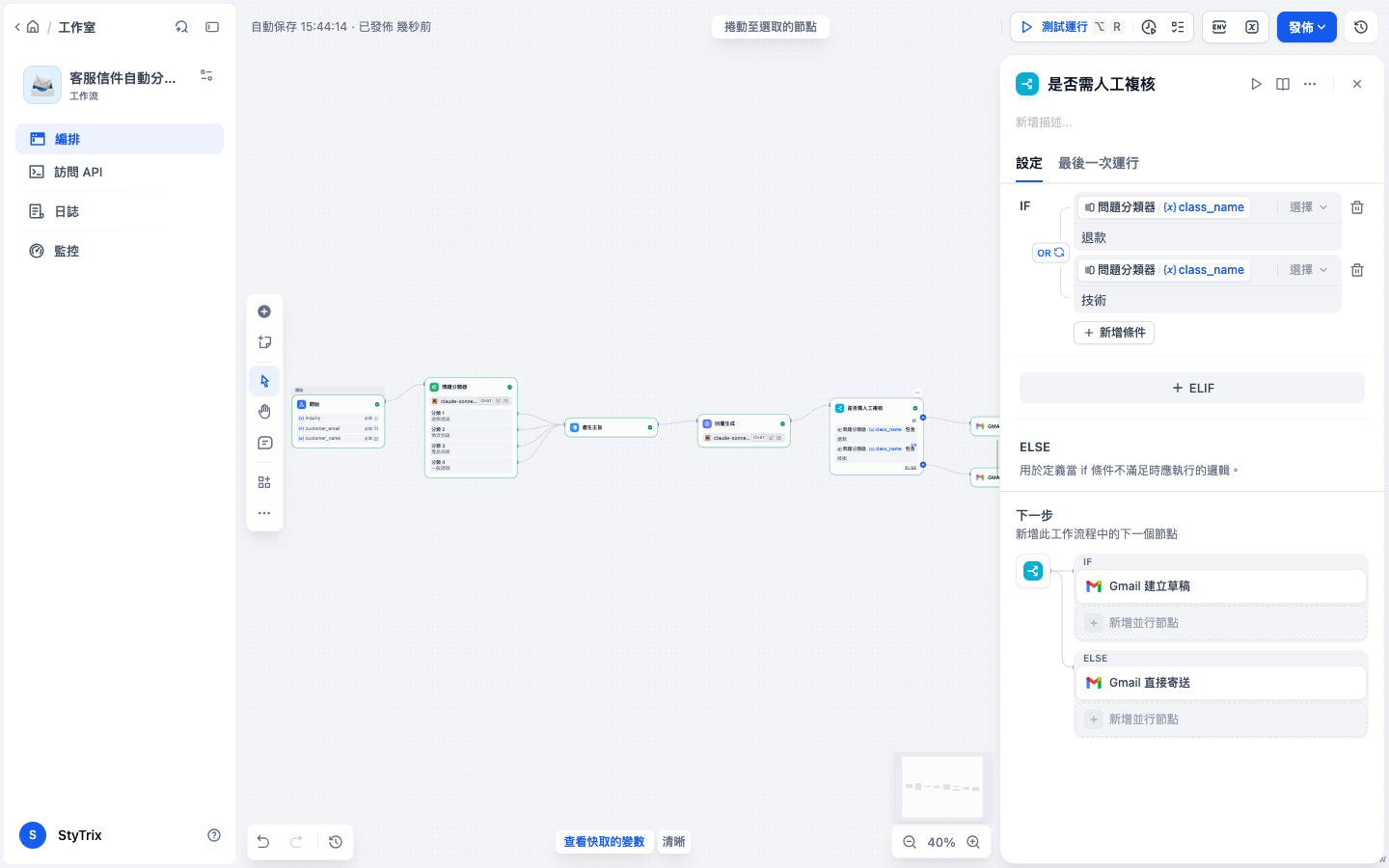The image size is (1389, 868).
Task: Open environment variables ENV icon
Action: (x=1219, y=27)
